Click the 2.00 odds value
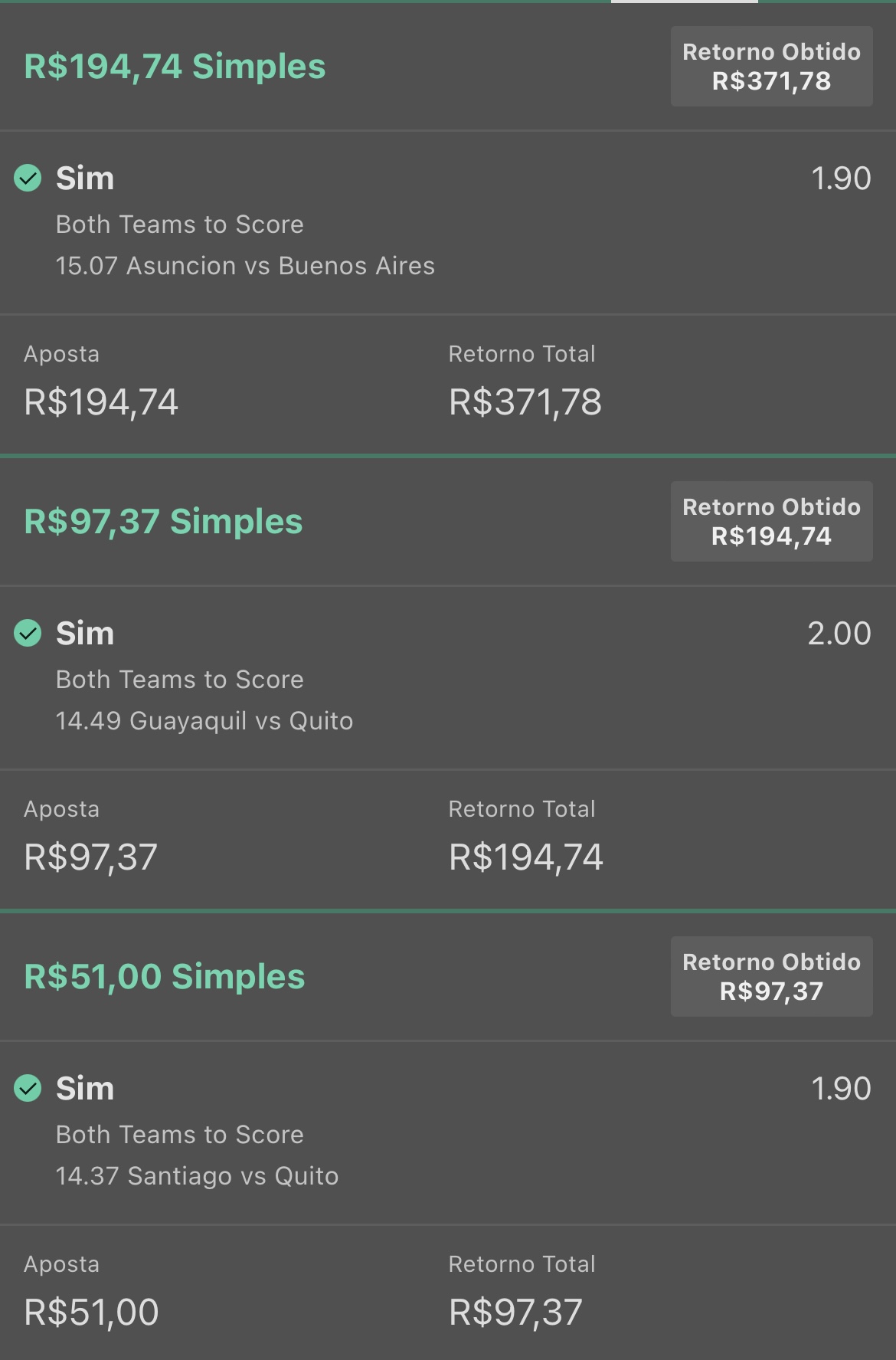This screenshot has width=896, height=1360. point(839,634)
